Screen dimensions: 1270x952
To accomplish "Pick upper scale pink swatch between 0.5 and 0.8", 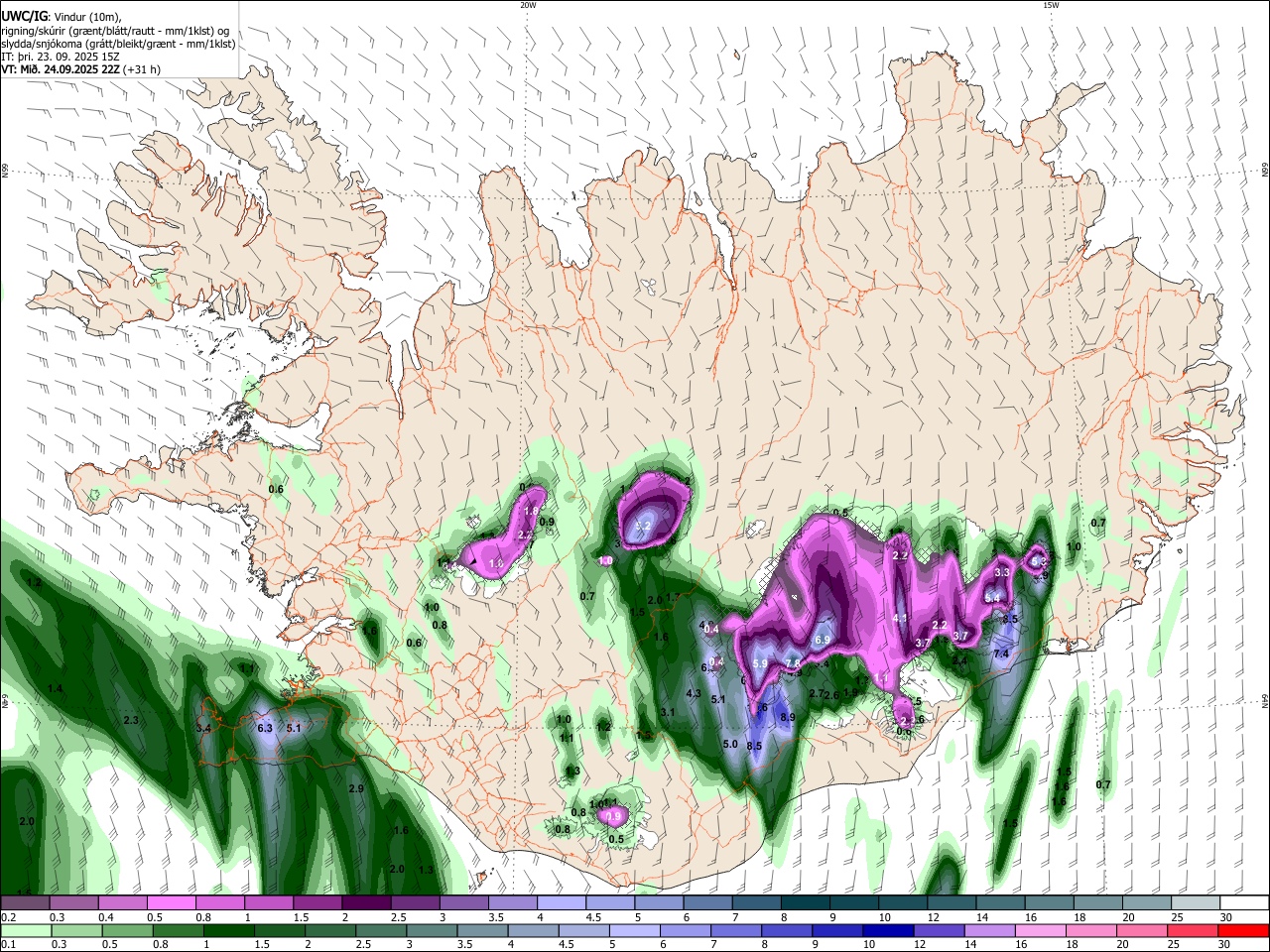I will [x=171, y=903].
